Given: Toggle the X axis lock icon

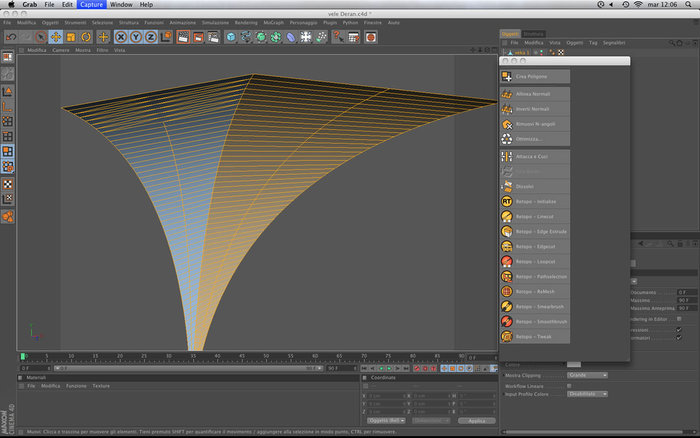Looking at the screenshot, I should click(121, 37).
